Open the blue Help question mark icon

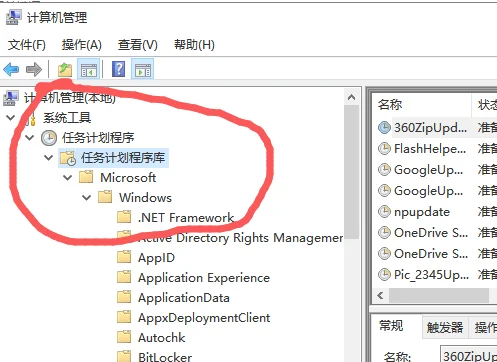click(x=118, y=69)
